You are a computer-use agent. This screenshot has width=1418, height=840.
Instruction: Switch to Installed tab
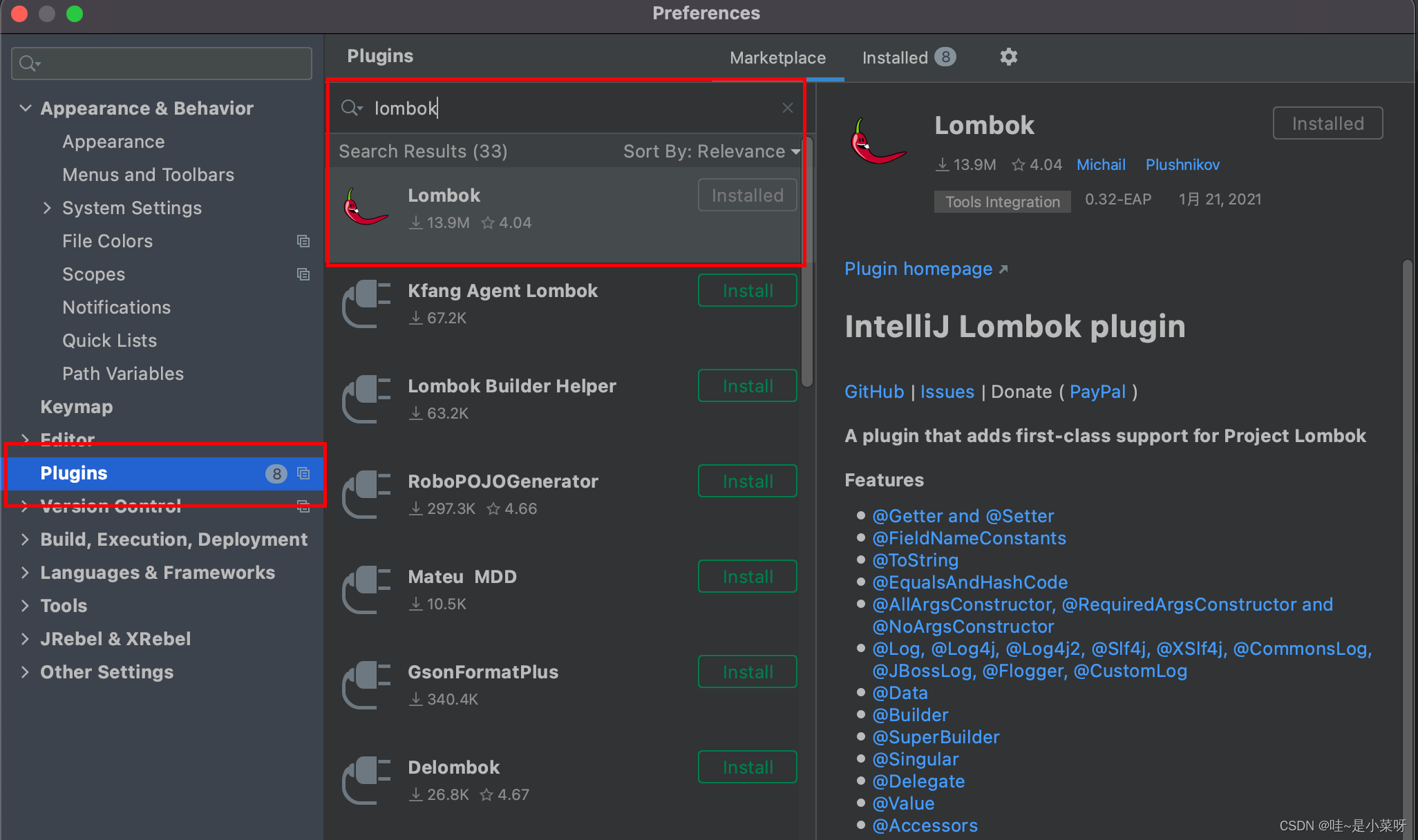895,58
